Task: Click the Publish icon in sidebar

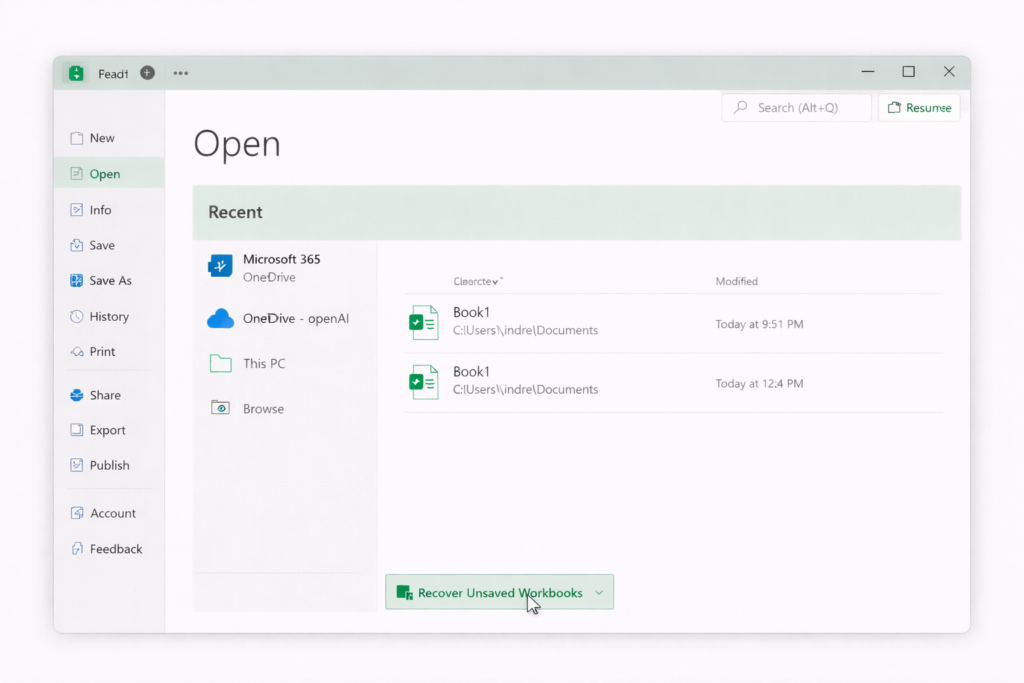Action: click(76, 465)
